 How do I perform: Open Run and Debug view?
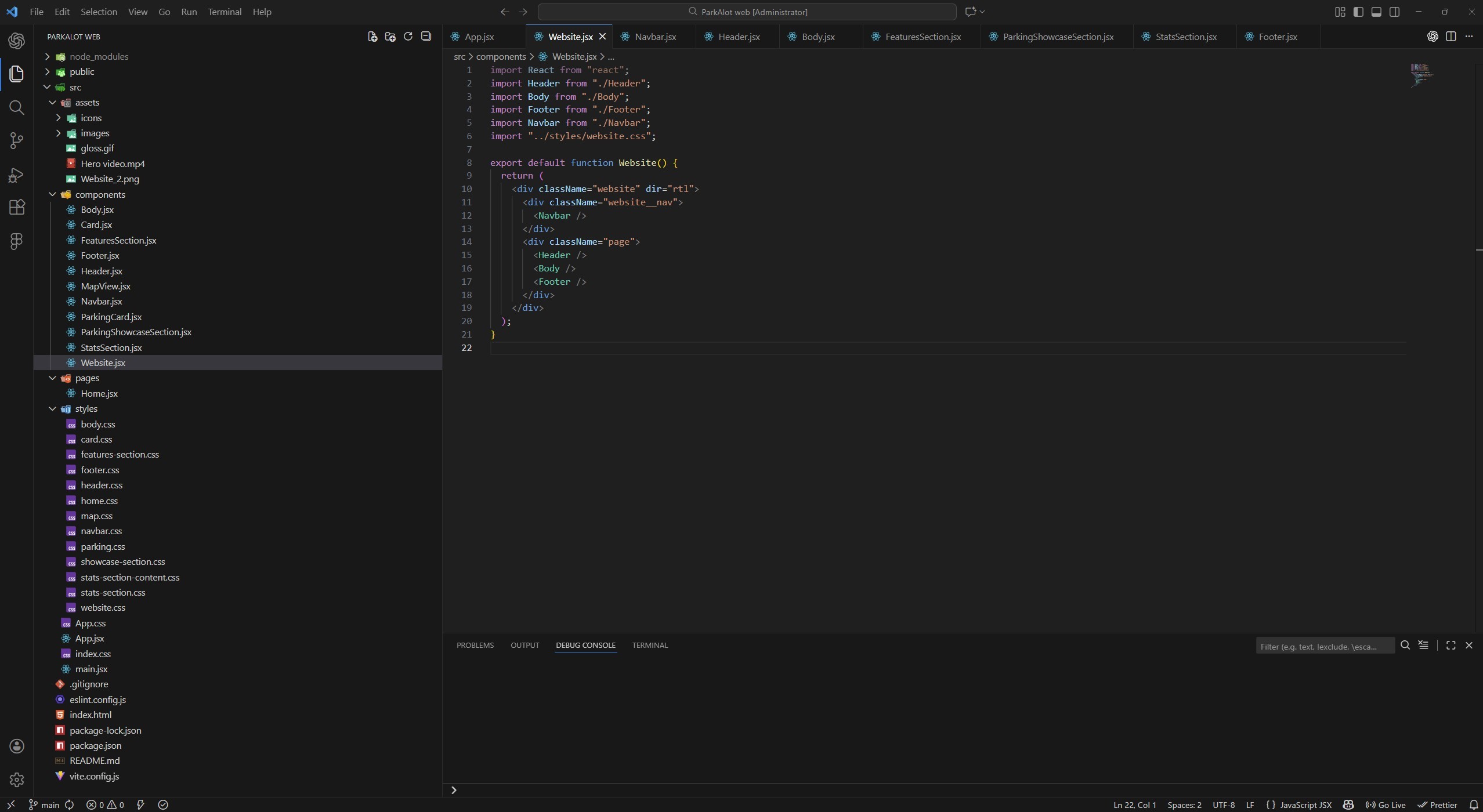16,175
